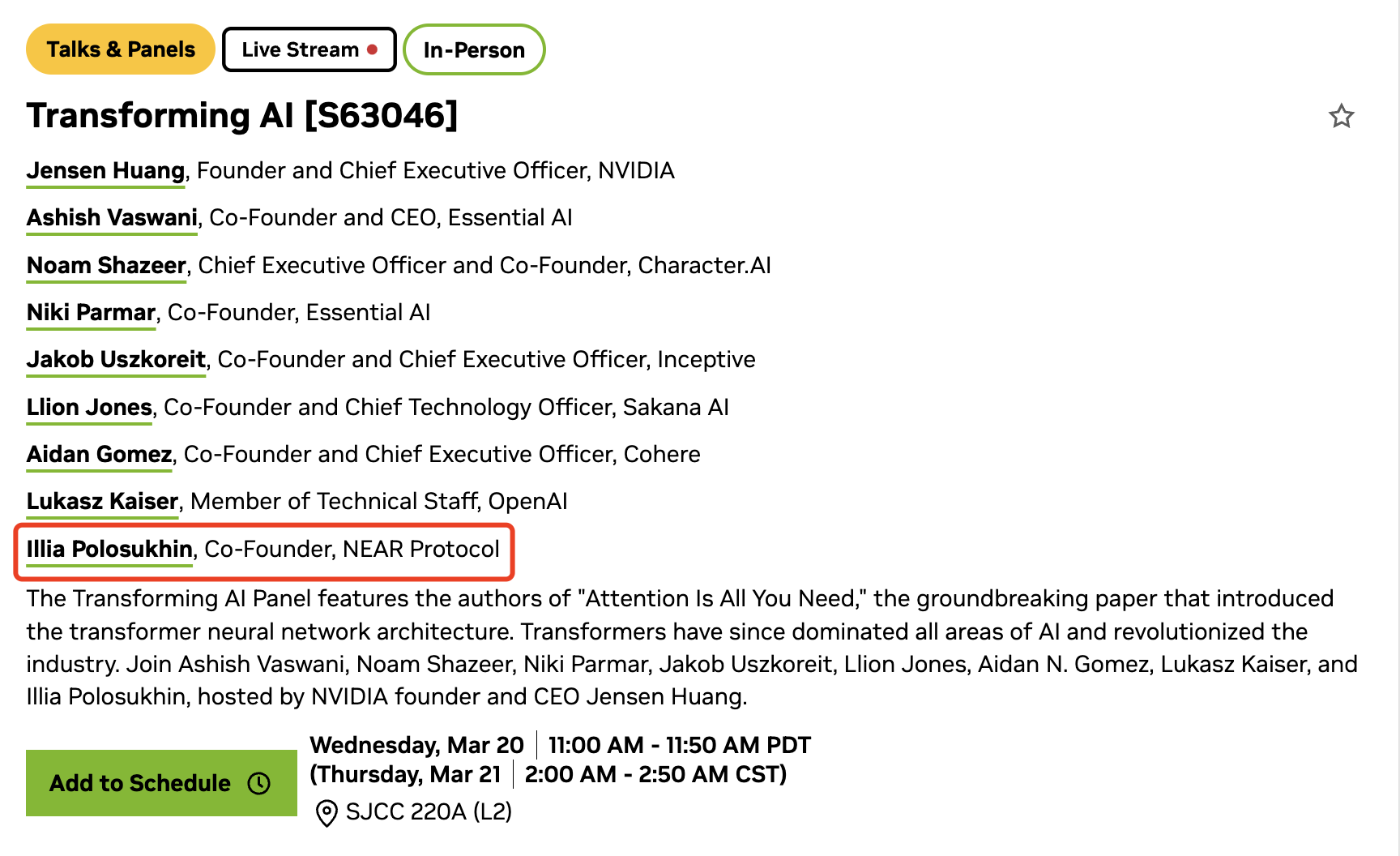Open the highlighted Illia Polosukhin link
The height and width of the screenshot is (856, 1400).
(109, 550)
